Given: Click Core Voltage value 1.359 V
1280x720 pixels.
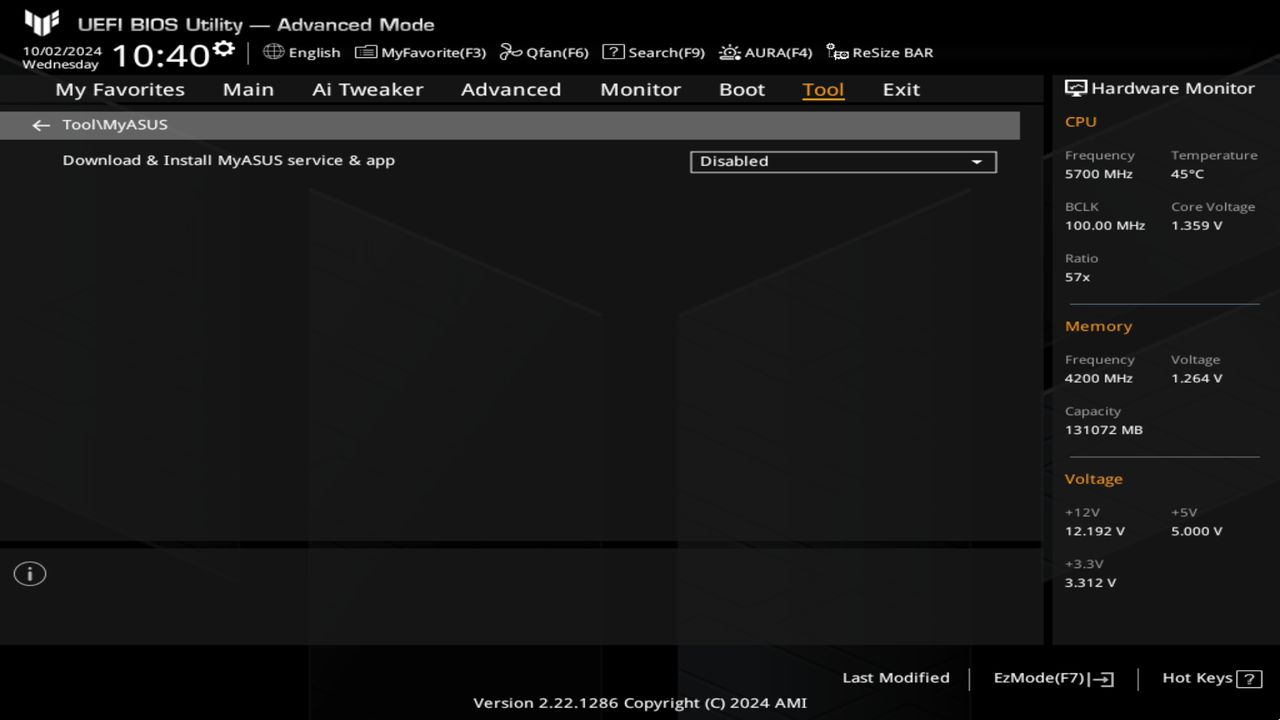Looking at the screenshot, I should (x=1196, y=226).
